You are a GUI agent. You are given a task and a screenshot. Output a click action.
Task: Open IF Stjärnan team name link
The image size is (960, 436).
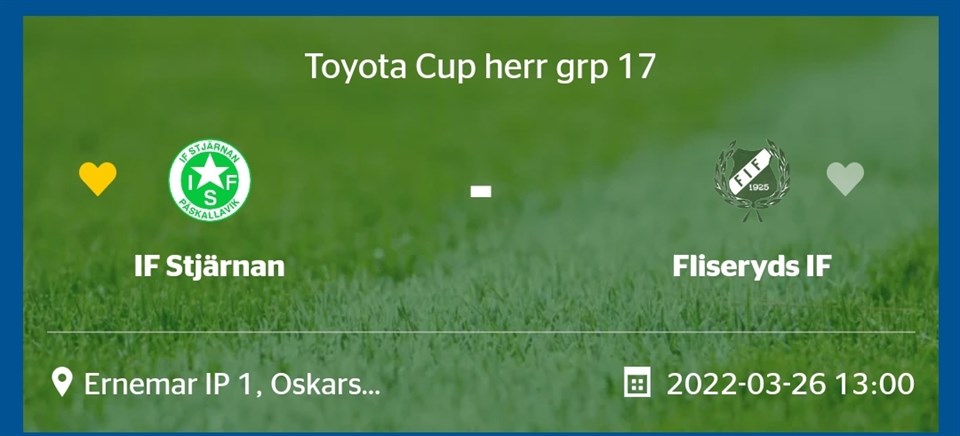click(210, 266)
